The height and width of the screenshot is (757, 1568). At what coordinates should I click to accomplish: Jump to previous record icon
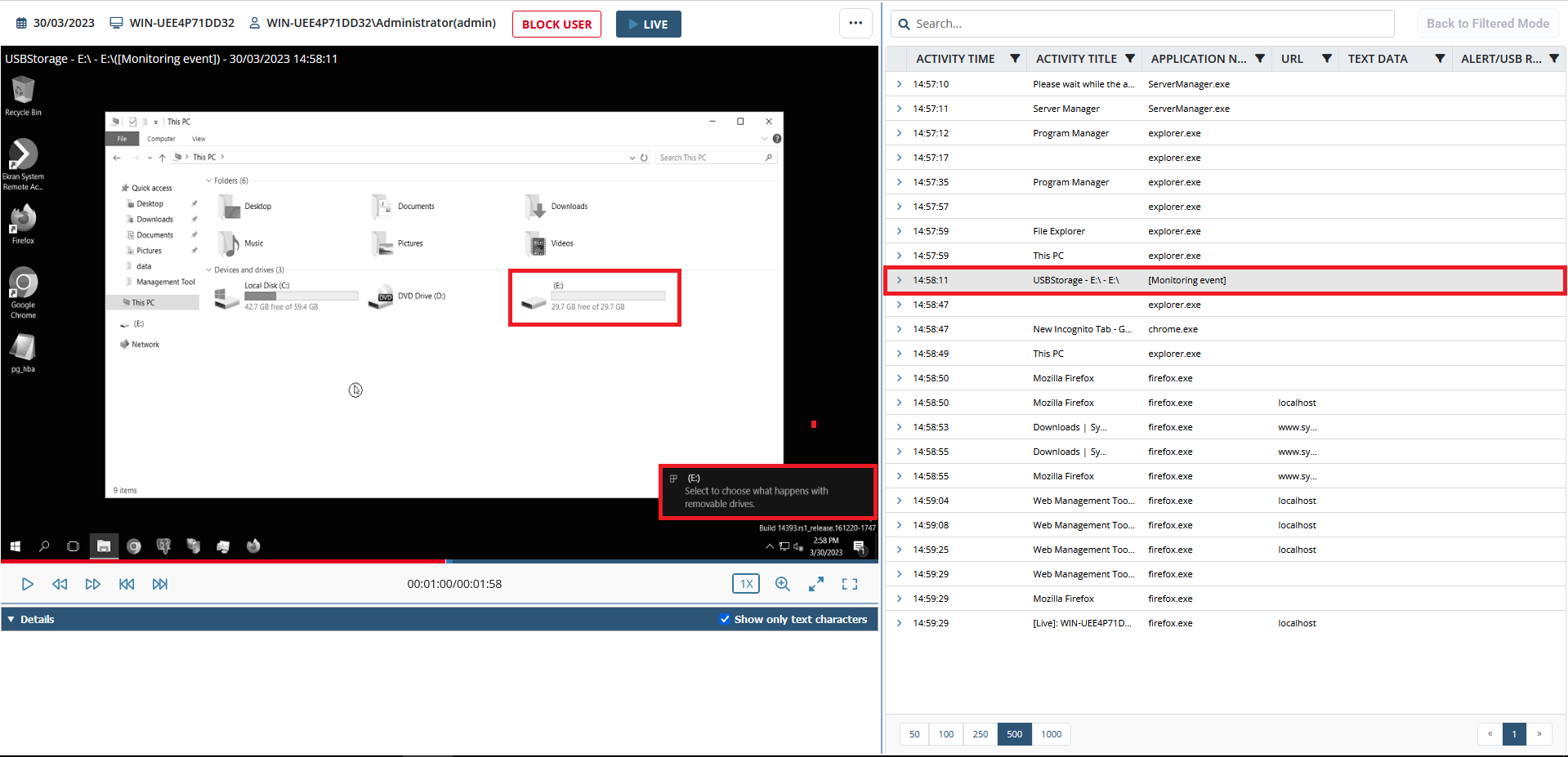(x=127, y=584)
